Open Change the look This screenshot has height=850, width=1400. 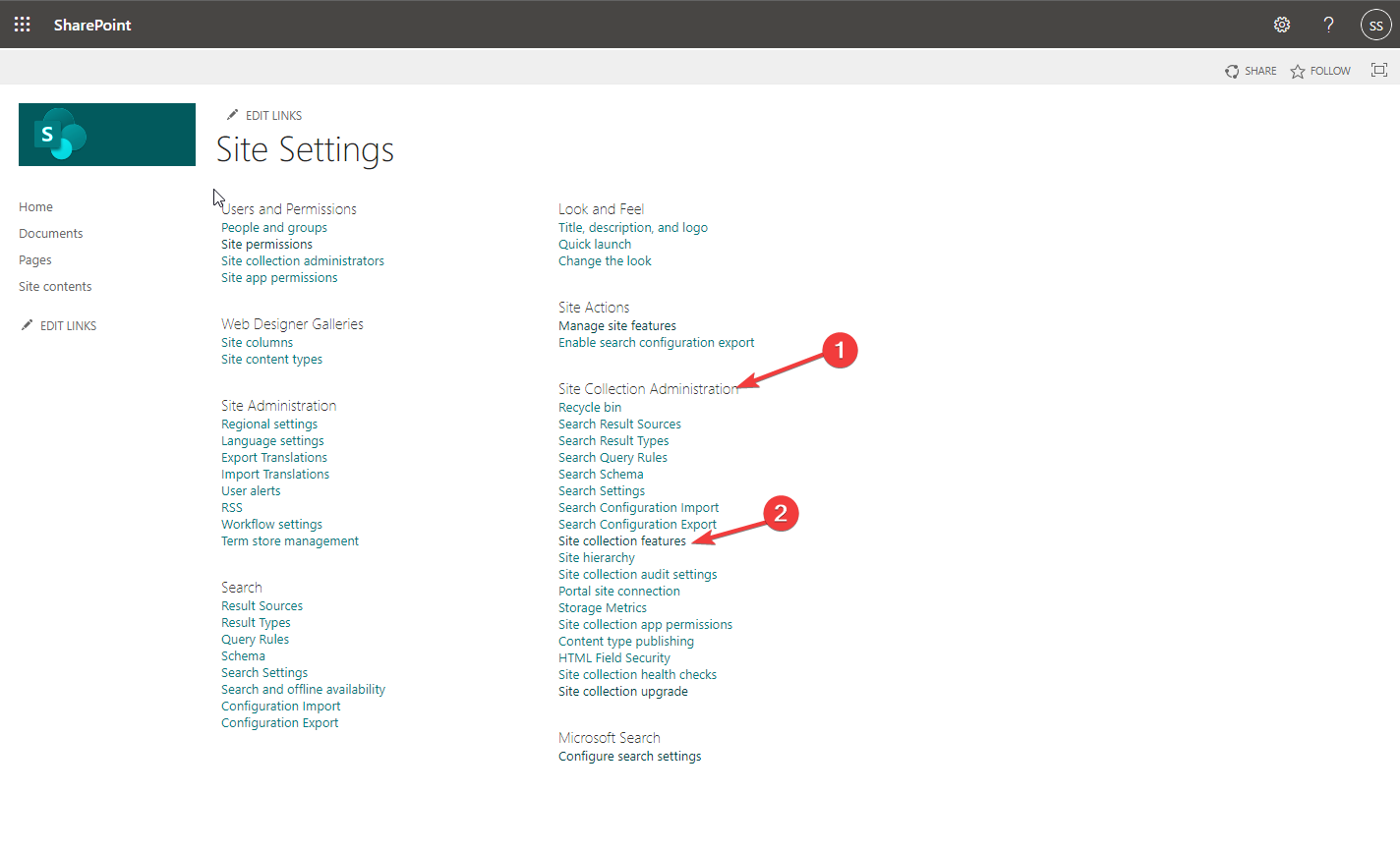tap(605, 260)
